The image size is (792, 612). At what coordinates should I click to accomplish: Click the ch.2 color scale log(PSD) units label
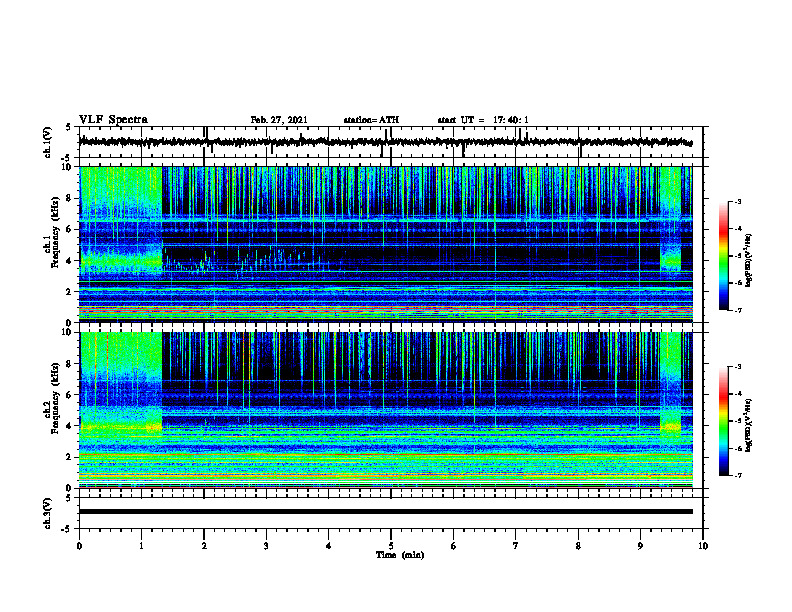click(748, 425)
